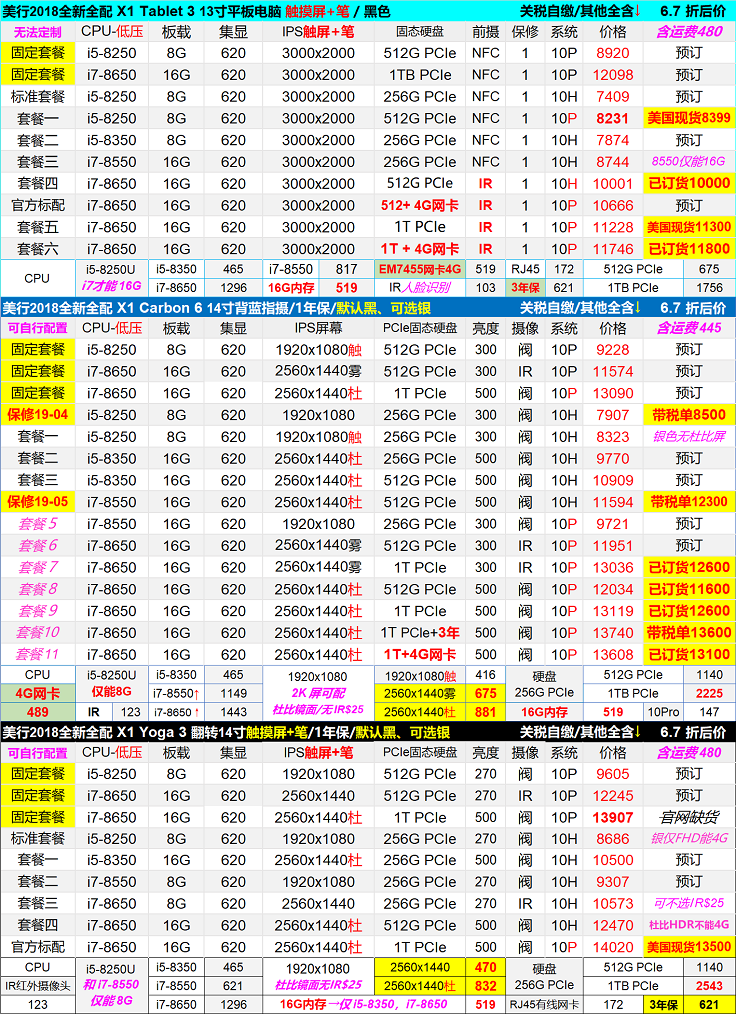Click the RJ45有线网卡 cell
The height and width of the screenshot is (1014, 736).
coord(544,1005)
